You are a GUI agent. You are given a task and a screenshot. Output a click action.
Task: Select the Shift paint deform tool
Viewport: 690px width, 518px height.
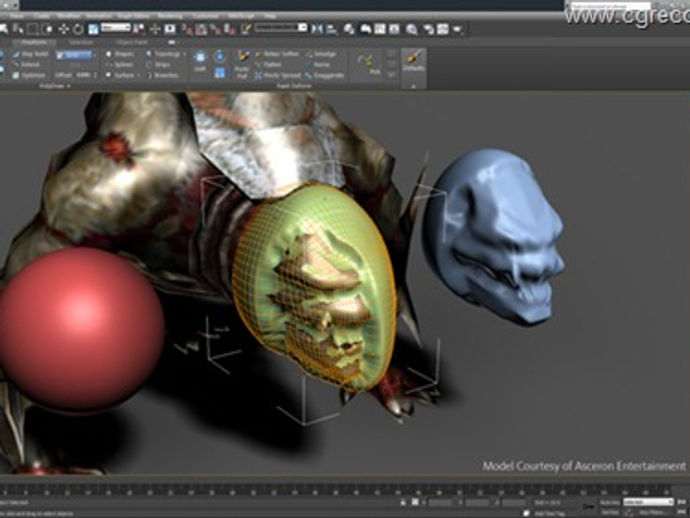point(200,62)
